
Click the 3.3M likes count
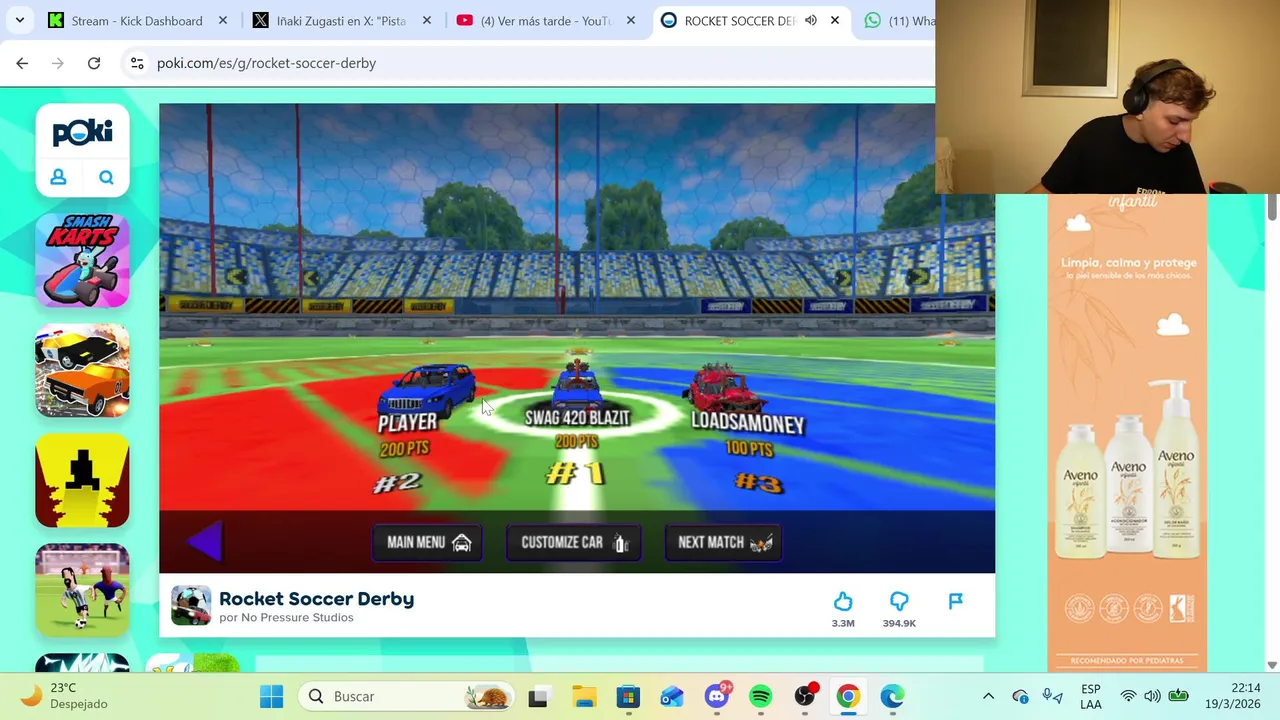pos(843,623)
